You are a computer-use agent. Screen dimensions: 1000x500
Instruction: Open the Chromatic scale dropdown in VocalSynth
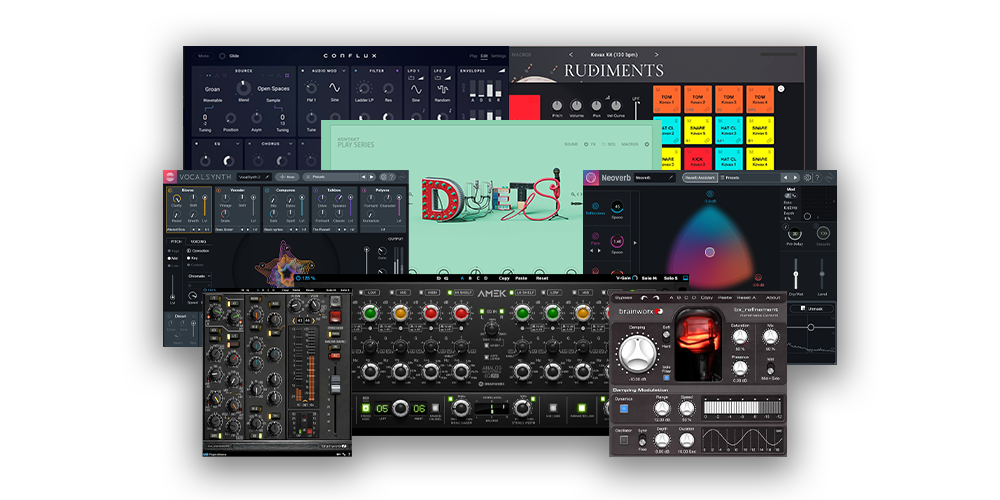[x=200, y=276]
